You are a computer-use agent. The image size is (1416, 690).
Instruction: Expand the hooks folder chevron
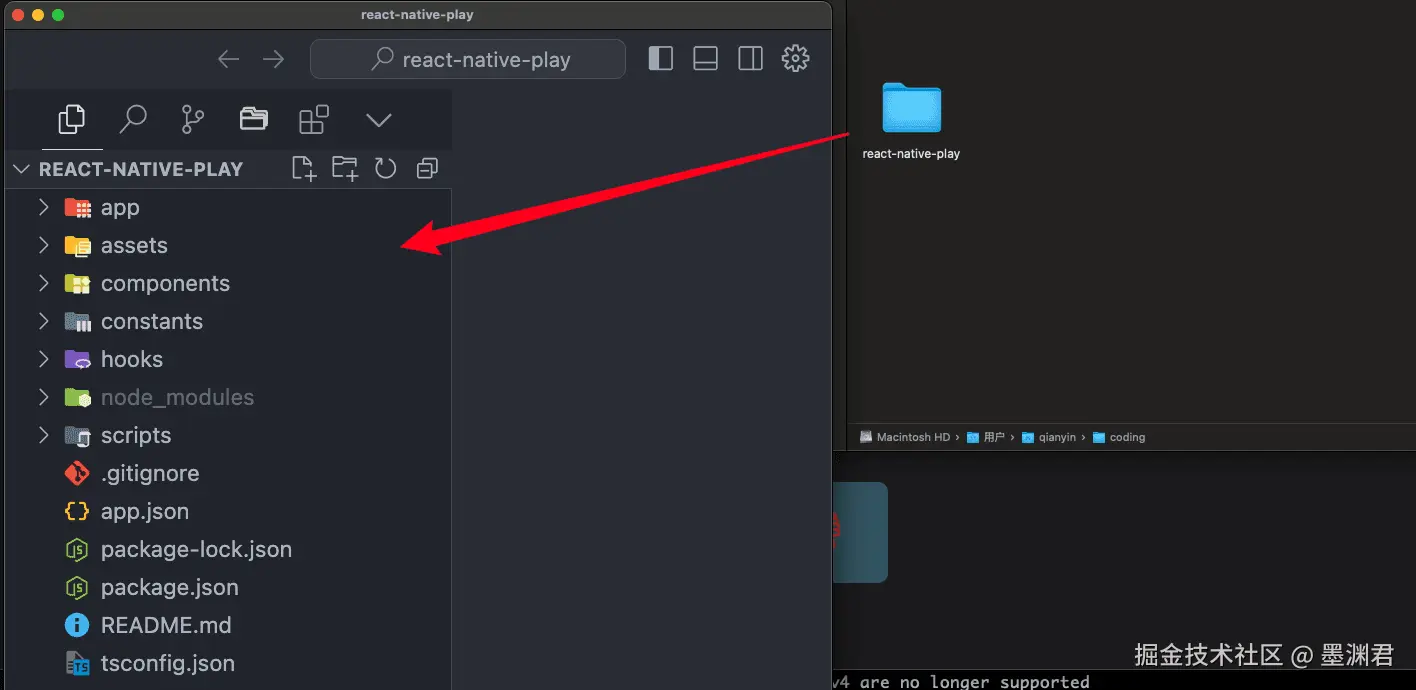click(43, 360)
